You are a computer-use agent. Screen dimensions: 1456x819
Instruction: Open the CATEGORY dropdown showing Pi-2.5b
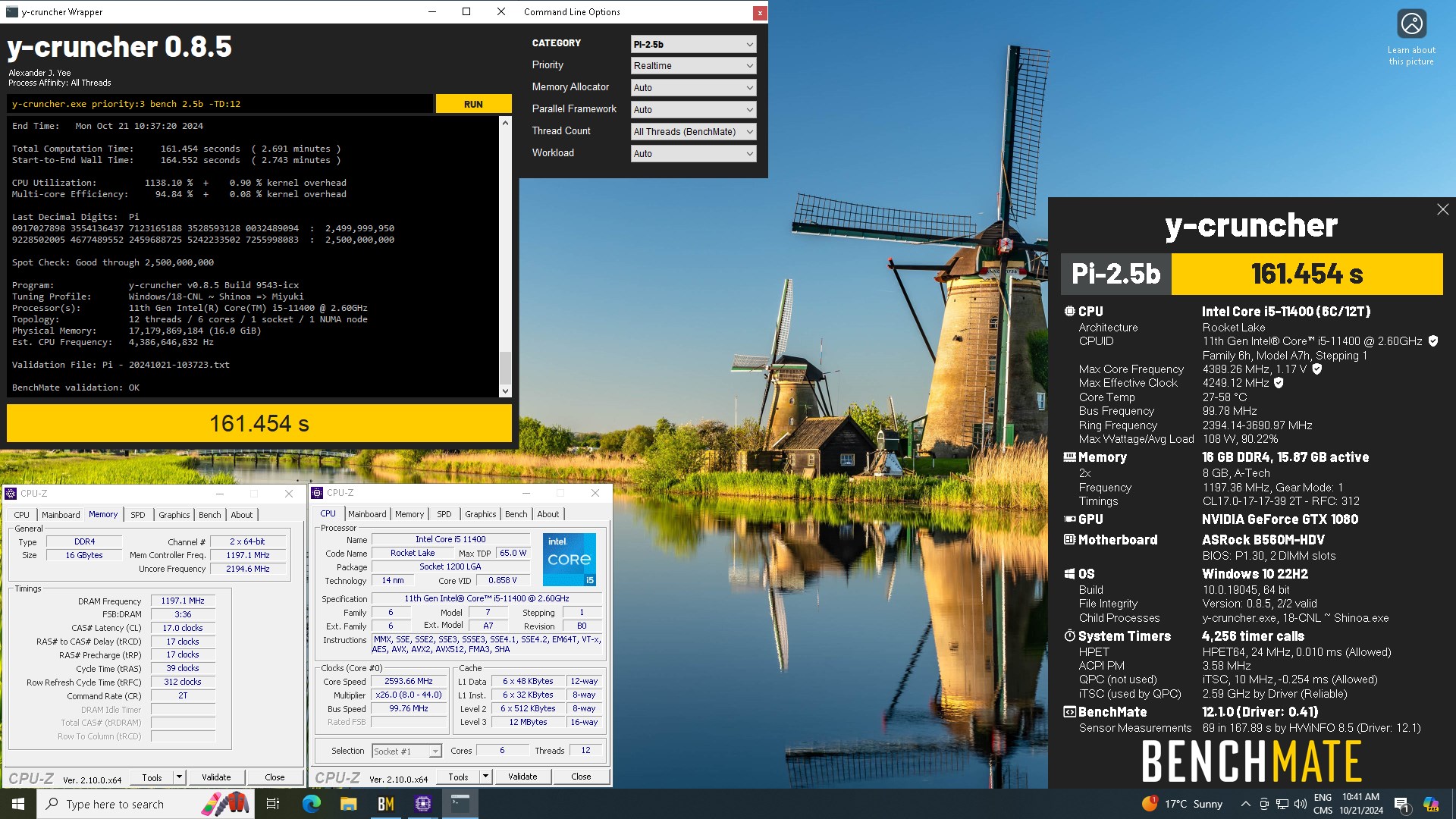pos(693,44)
